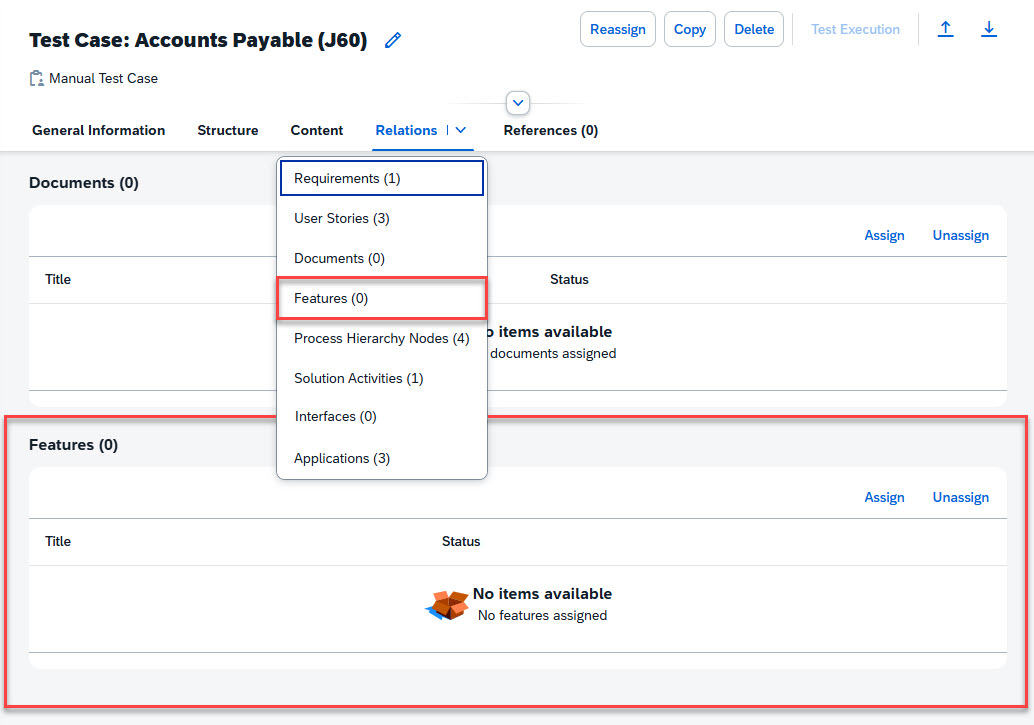Click the upload arrow icon
The width and height of the screenshot is (1034, 725).
pos(945,29)
